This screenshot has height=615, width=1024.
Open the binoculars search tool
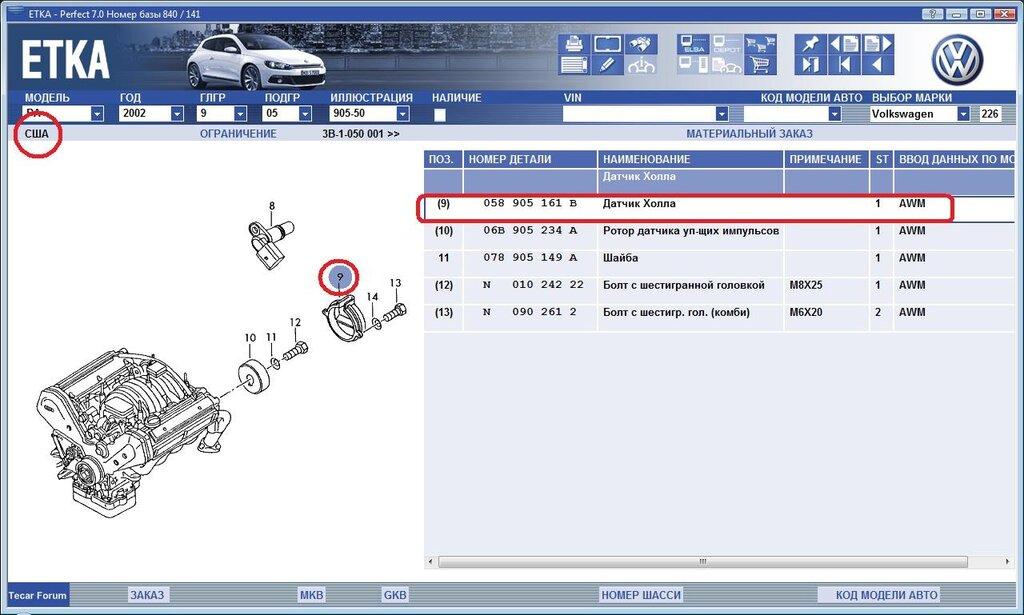641,44
